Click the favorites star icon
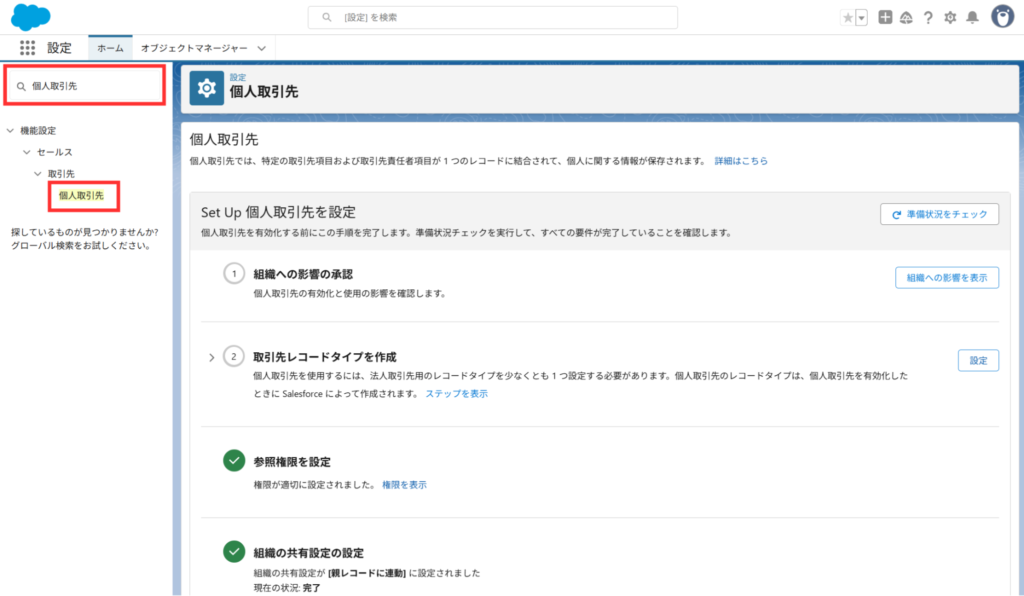The image size is (1024, 596). (847, 17)
